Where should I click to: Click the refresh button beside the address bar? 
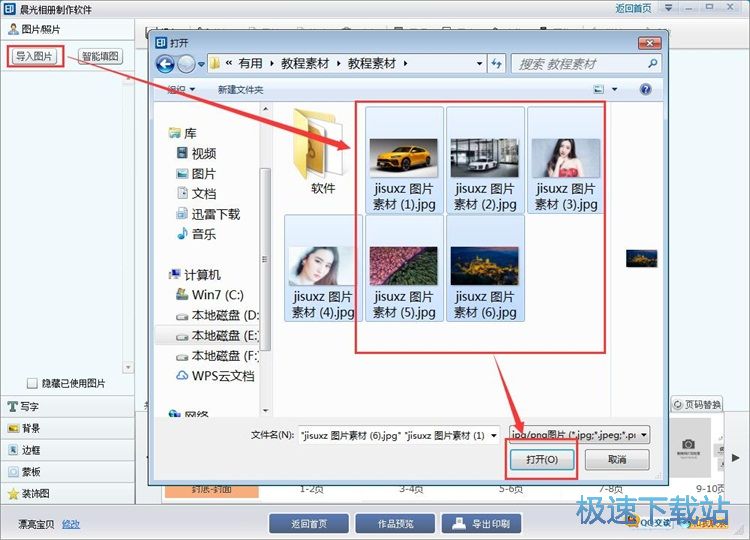[496, 64]
